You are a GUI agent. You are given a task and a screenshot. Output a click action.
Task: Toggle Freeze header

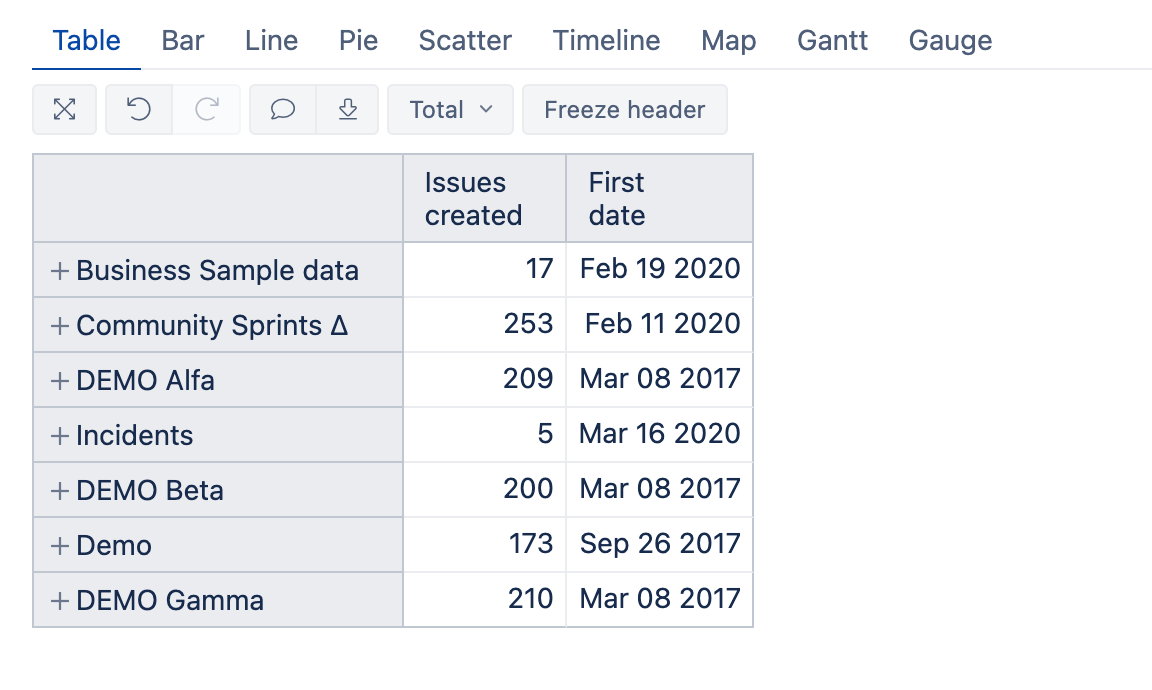[624, 109]
